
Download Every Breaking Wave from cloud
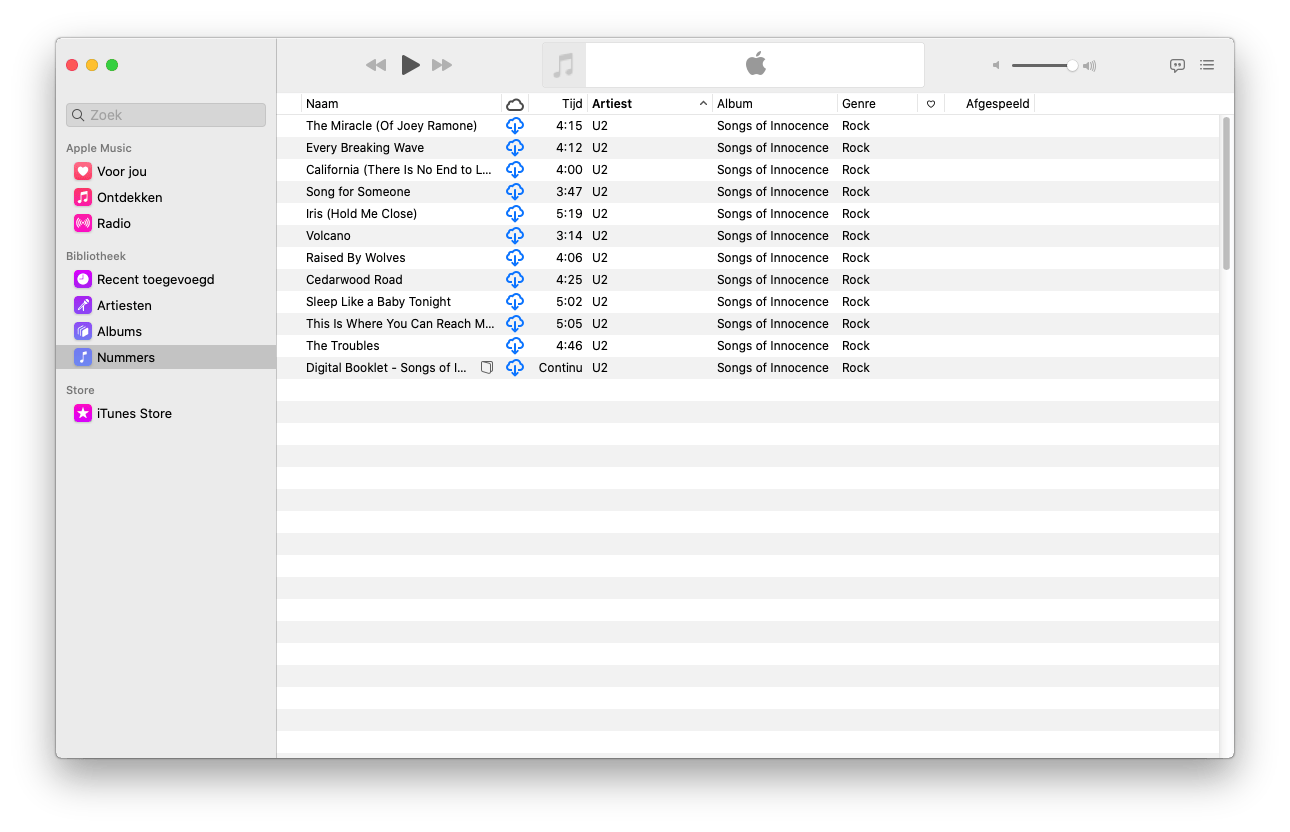tap(515, 148)
